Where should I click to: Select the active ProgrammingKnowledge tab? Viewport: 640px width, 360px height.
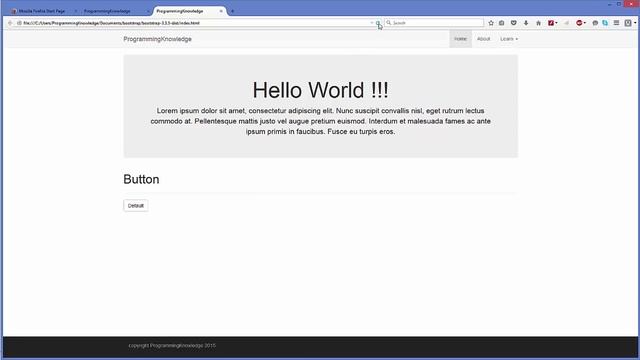coord(180,11)
